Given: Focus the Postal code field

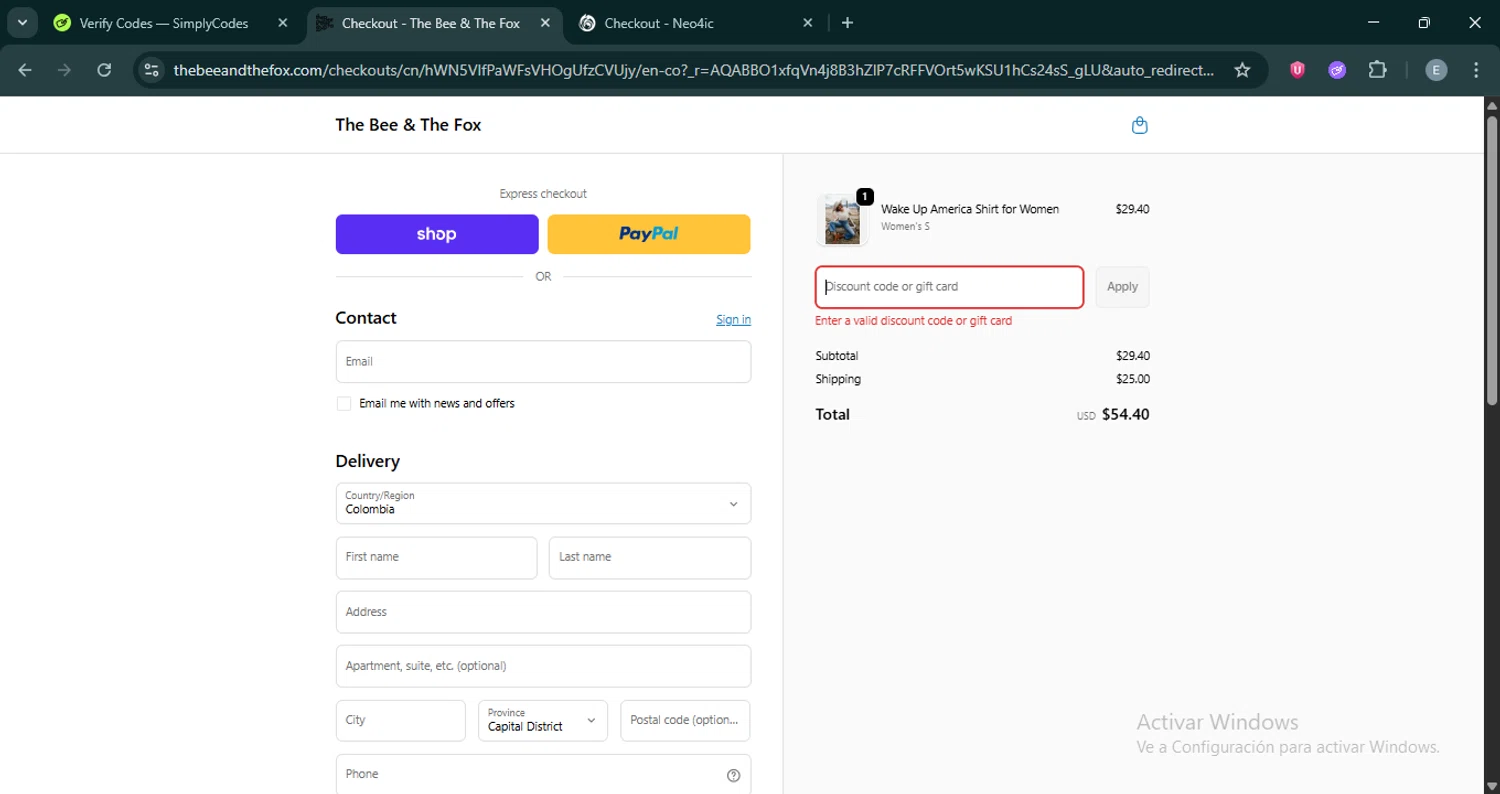Looking at the screenshot, I should 685,720.
